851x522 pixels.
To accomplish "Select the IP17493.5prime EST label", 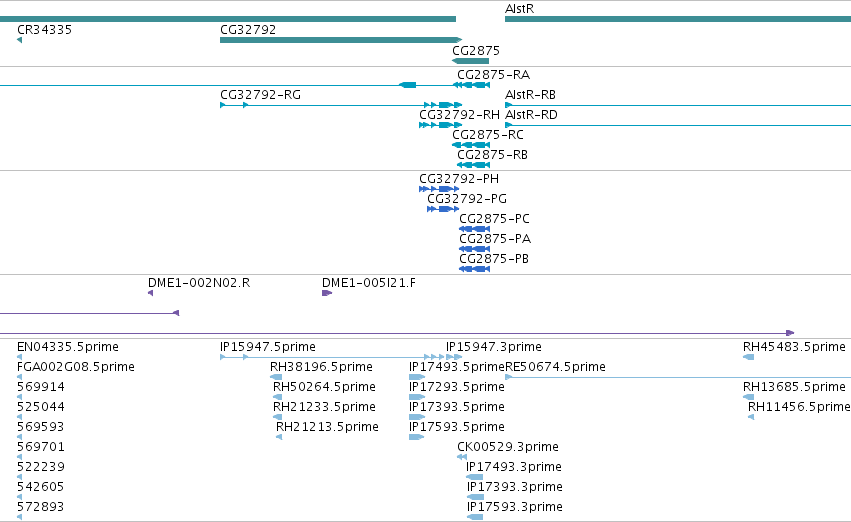I will 457,367.
